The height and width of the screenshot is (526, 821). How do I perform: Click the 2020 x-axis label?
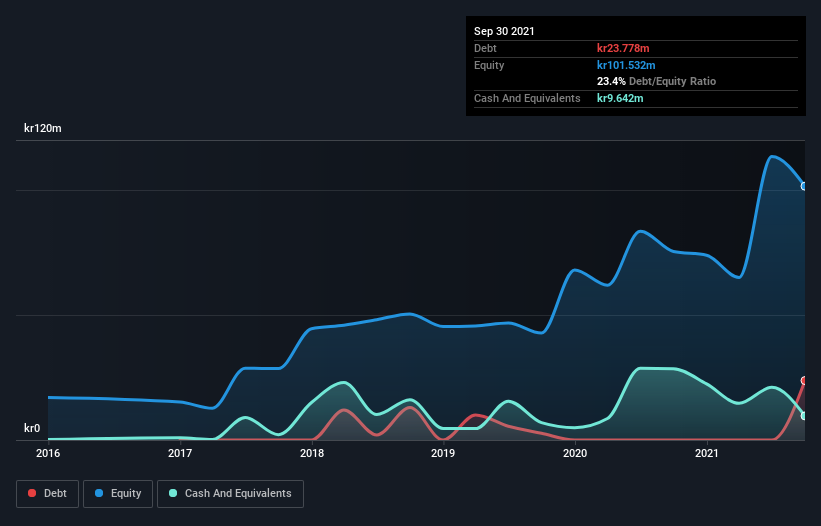pyautogui.click(x=575, y=453)
